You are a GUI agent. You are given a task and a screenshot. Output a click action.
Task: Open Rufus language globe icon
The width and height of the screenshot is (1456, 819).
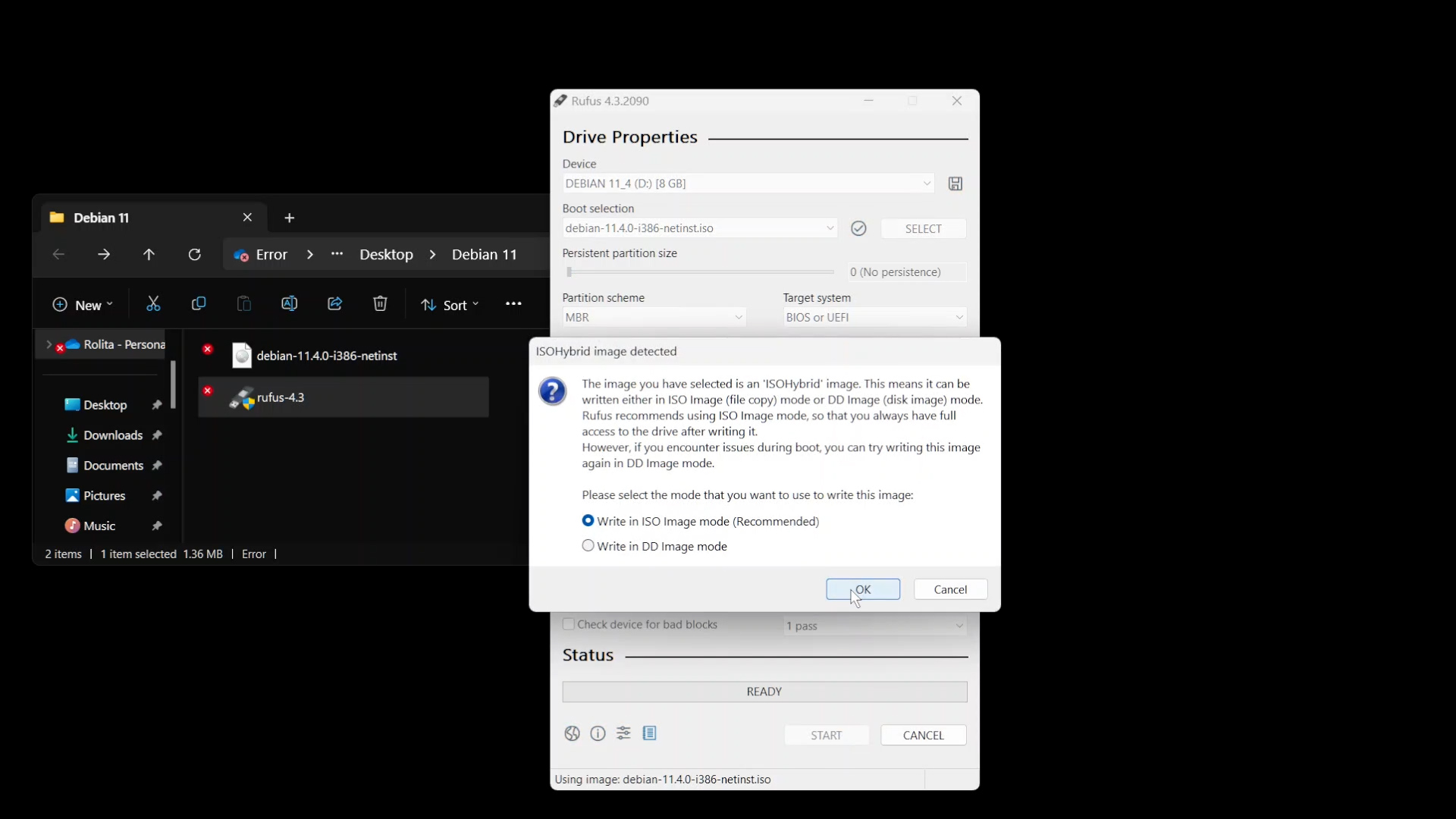pos(573,733)
